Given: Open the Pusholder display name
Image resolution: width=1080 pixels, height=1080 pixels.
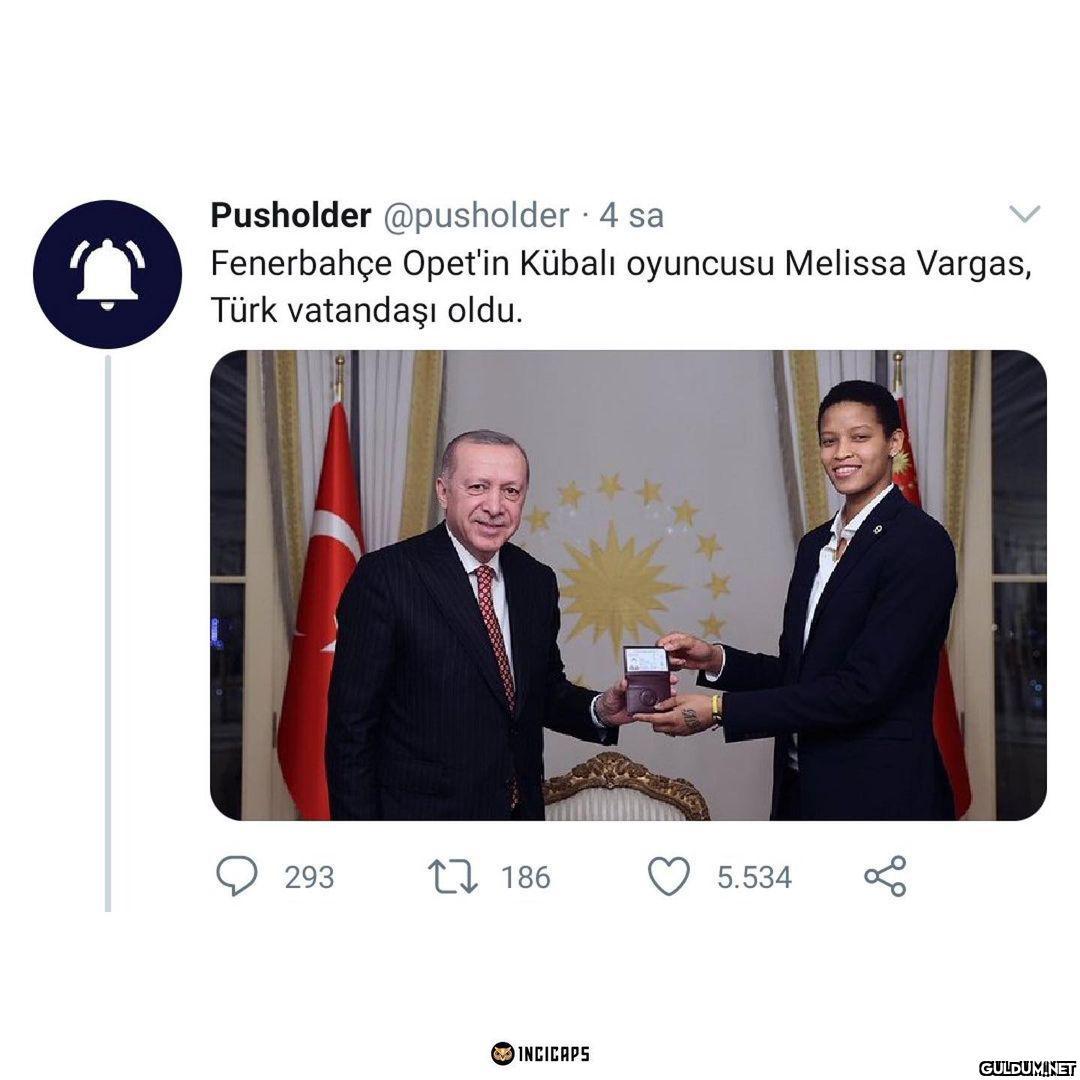Looking at the screenshot, I should pyautogui.click(x=291, y=216).
